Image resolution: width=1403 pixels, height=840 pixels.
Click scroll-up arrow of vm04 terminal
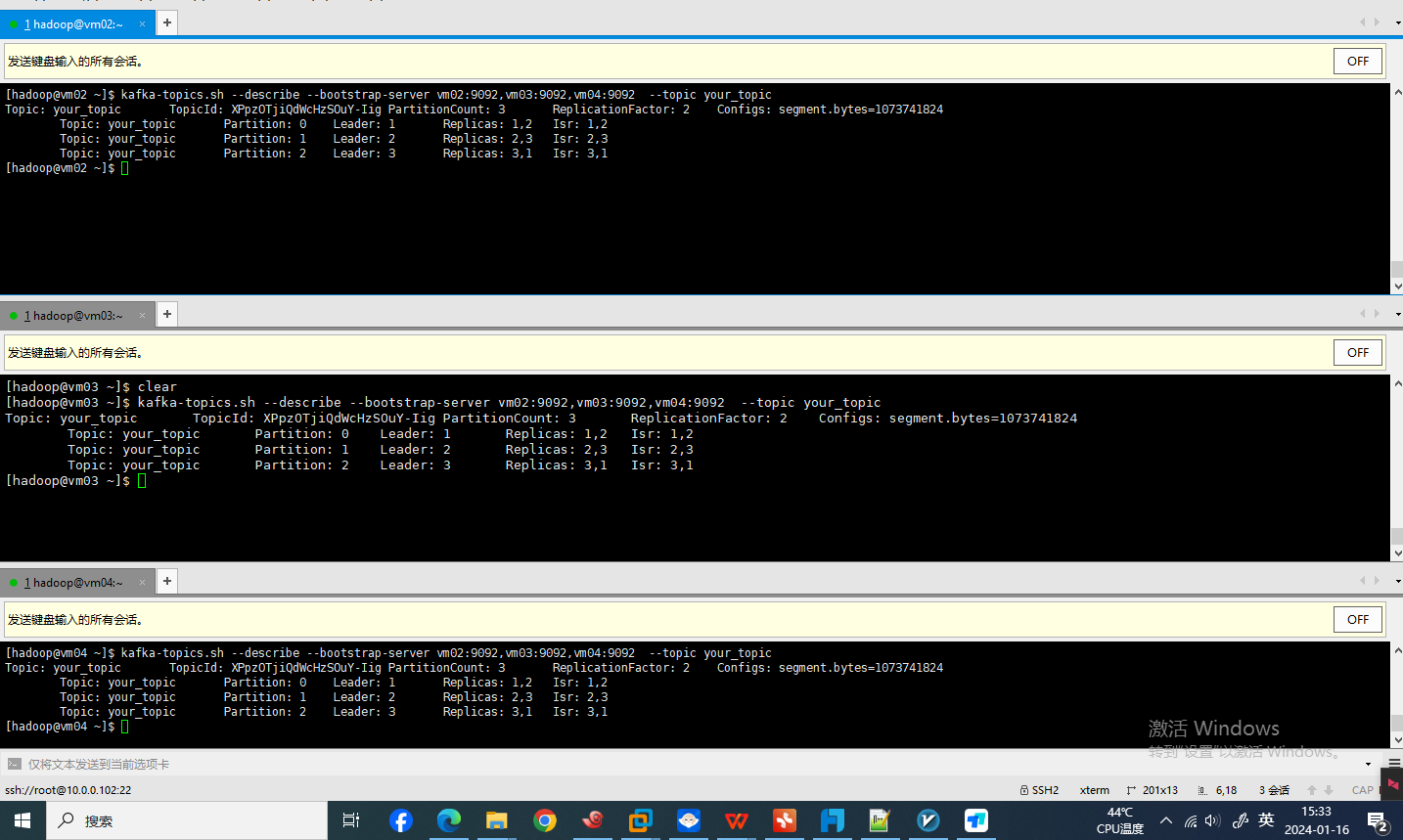(1397, 649)
